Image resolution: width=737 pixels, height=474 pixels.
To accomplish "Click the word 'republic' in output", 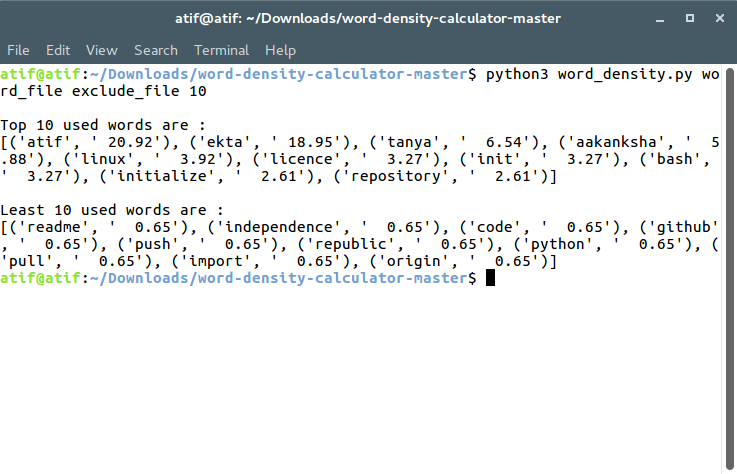I will pyautogui.click(x=351, y=244).
